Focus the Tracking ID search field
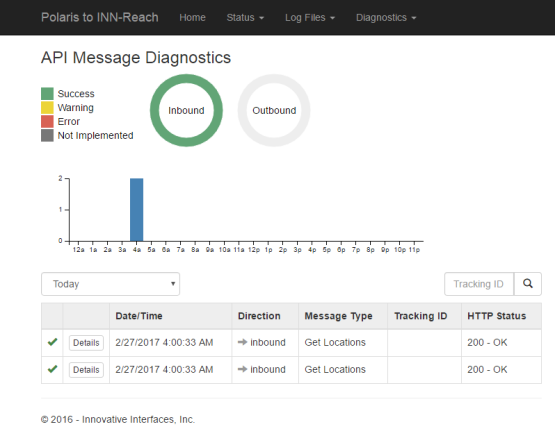This screenshot has height=429, width=555. 479,284
